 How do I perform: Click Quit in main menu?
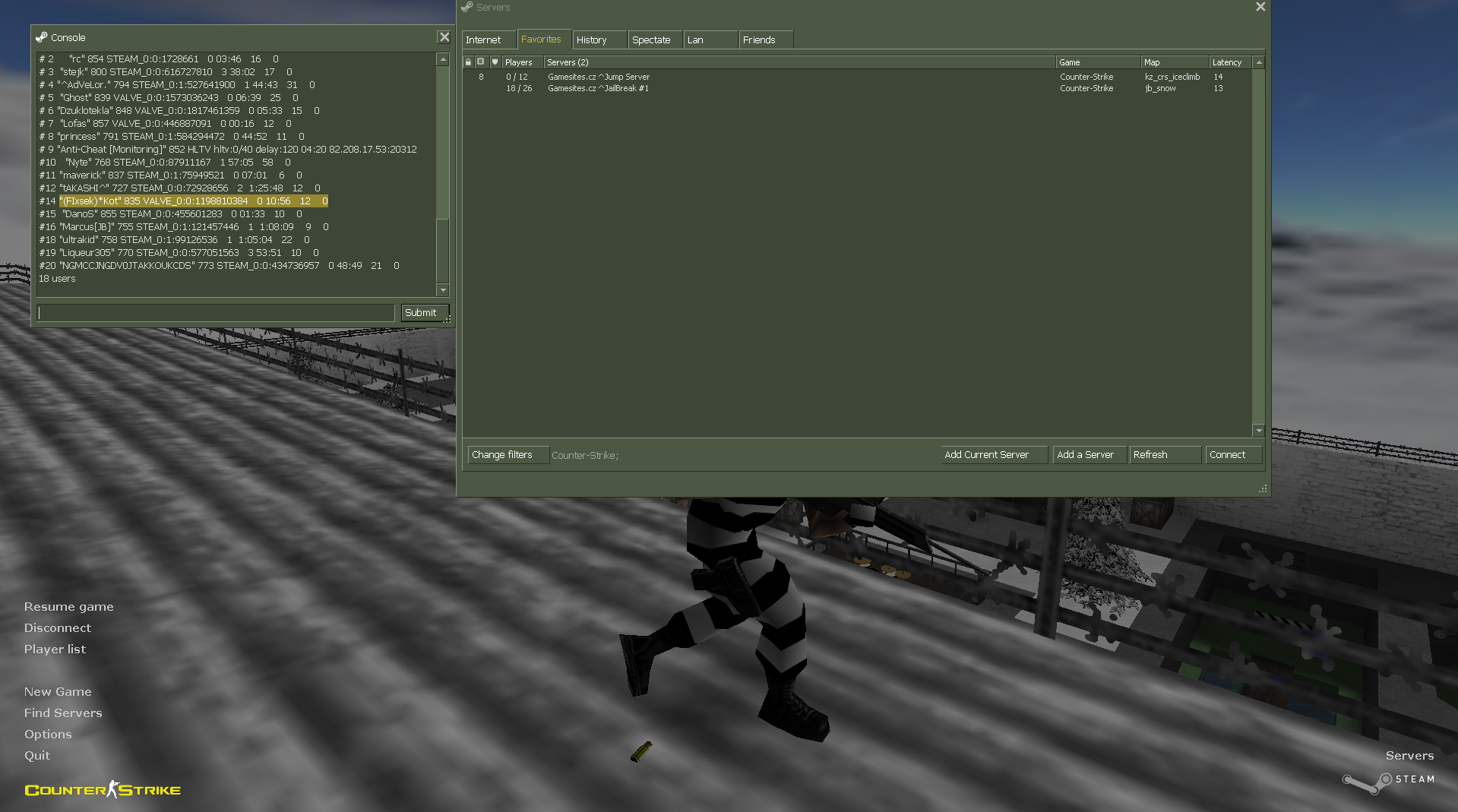(x=37, y=755)
